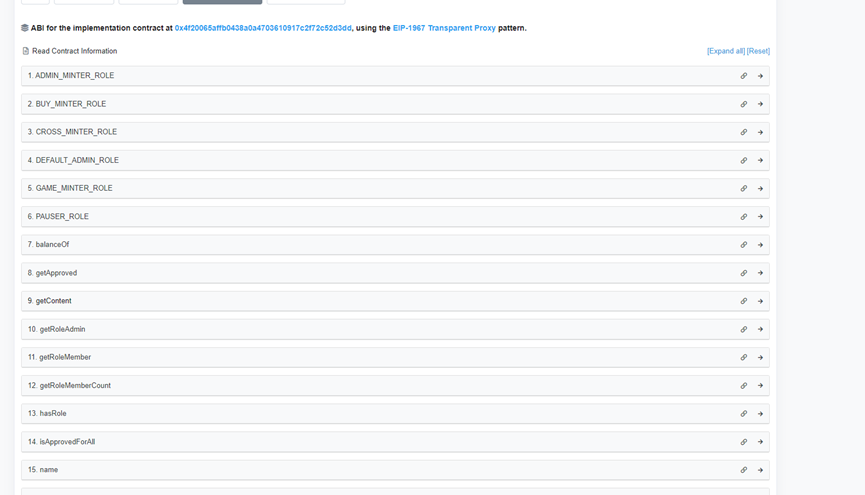
Task: Click the link icon on getContent row
Action: [x=743, y=301]
